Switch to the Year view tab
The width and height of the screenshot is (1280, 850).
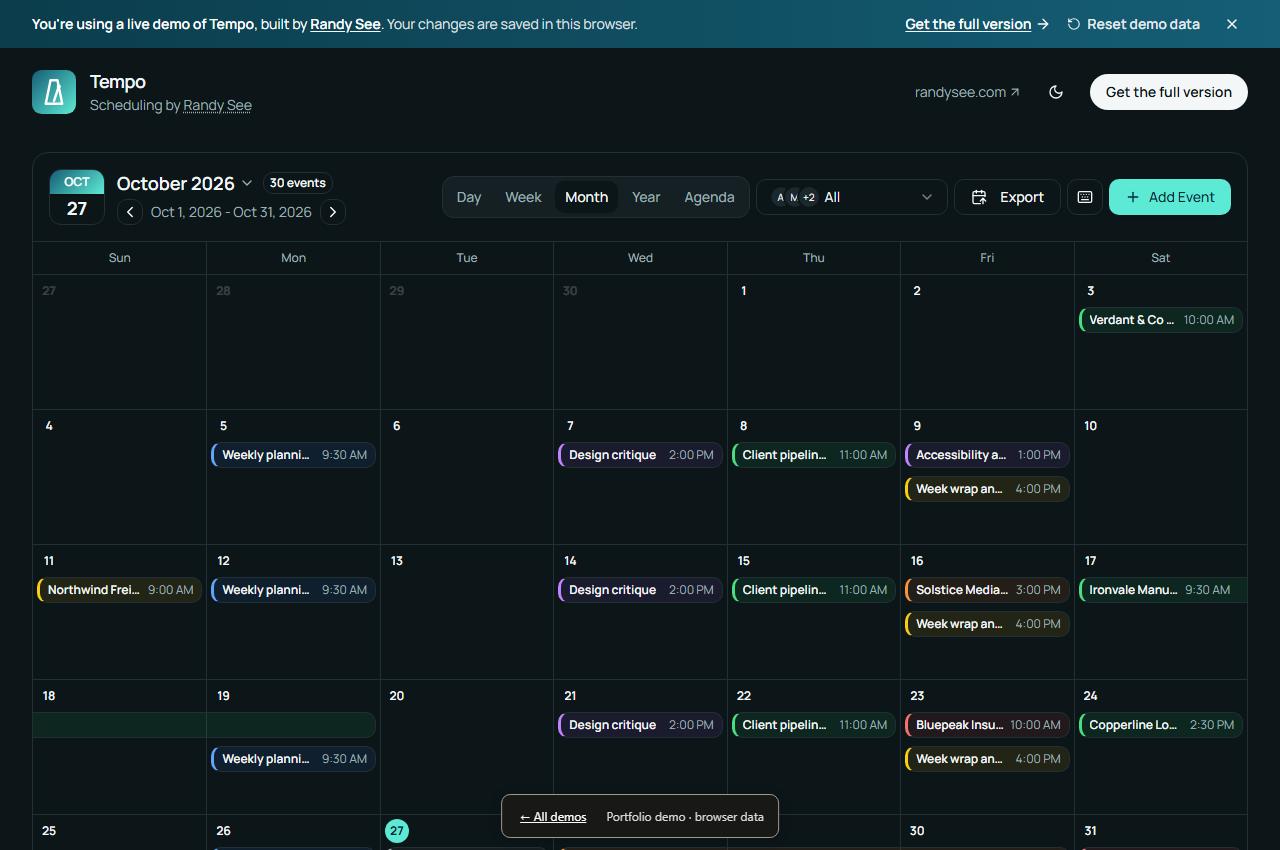coord(646,197)
